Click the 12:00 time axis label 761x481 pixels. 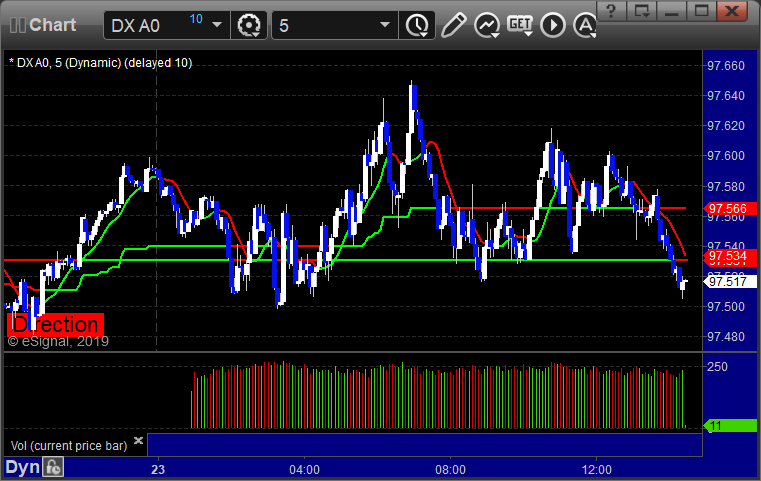point(596,469)
